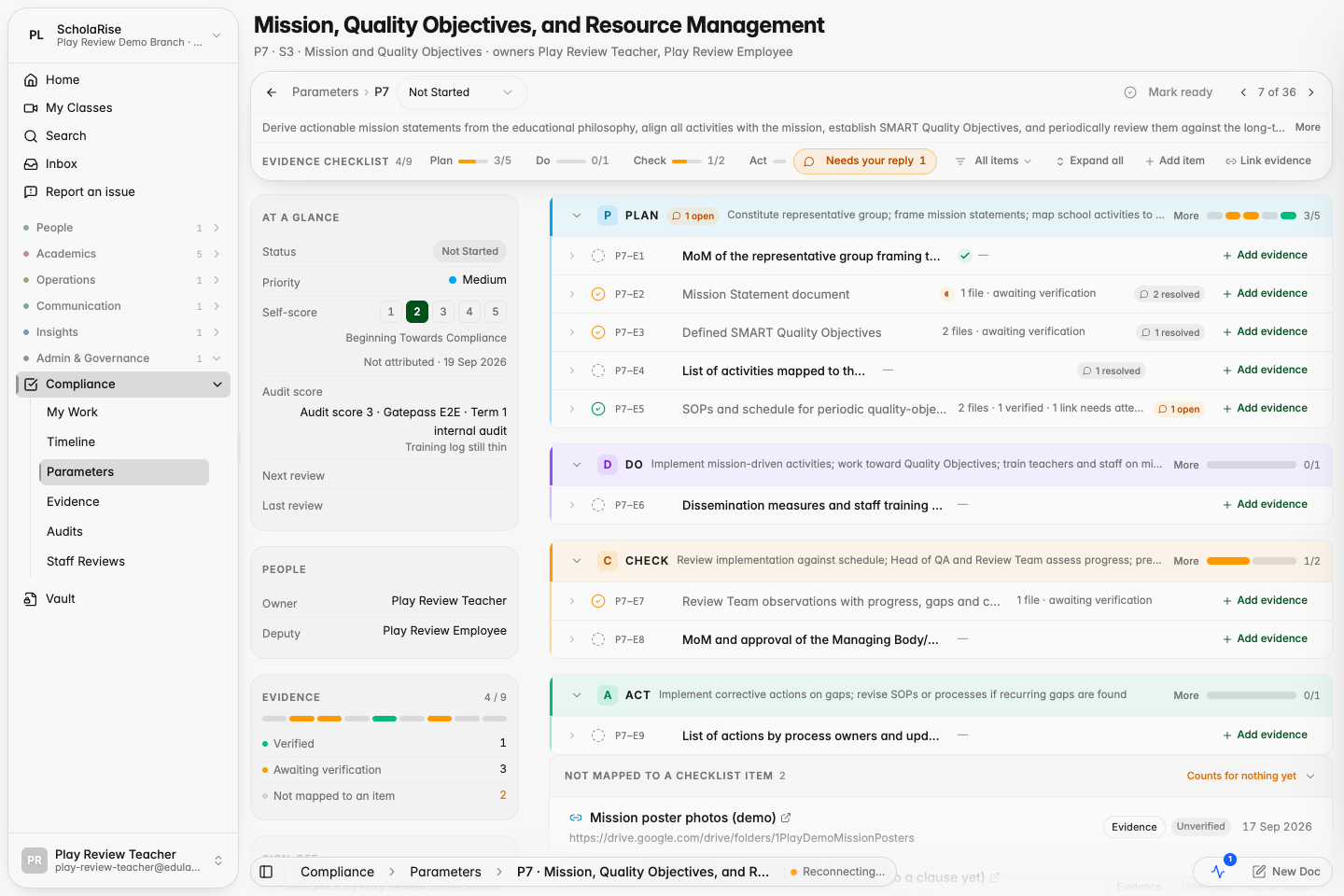Image resolution: width=1344 pixels, height=896 pixels.
Task: Toggle status circle for P7-E8
Action: (598, 639)
